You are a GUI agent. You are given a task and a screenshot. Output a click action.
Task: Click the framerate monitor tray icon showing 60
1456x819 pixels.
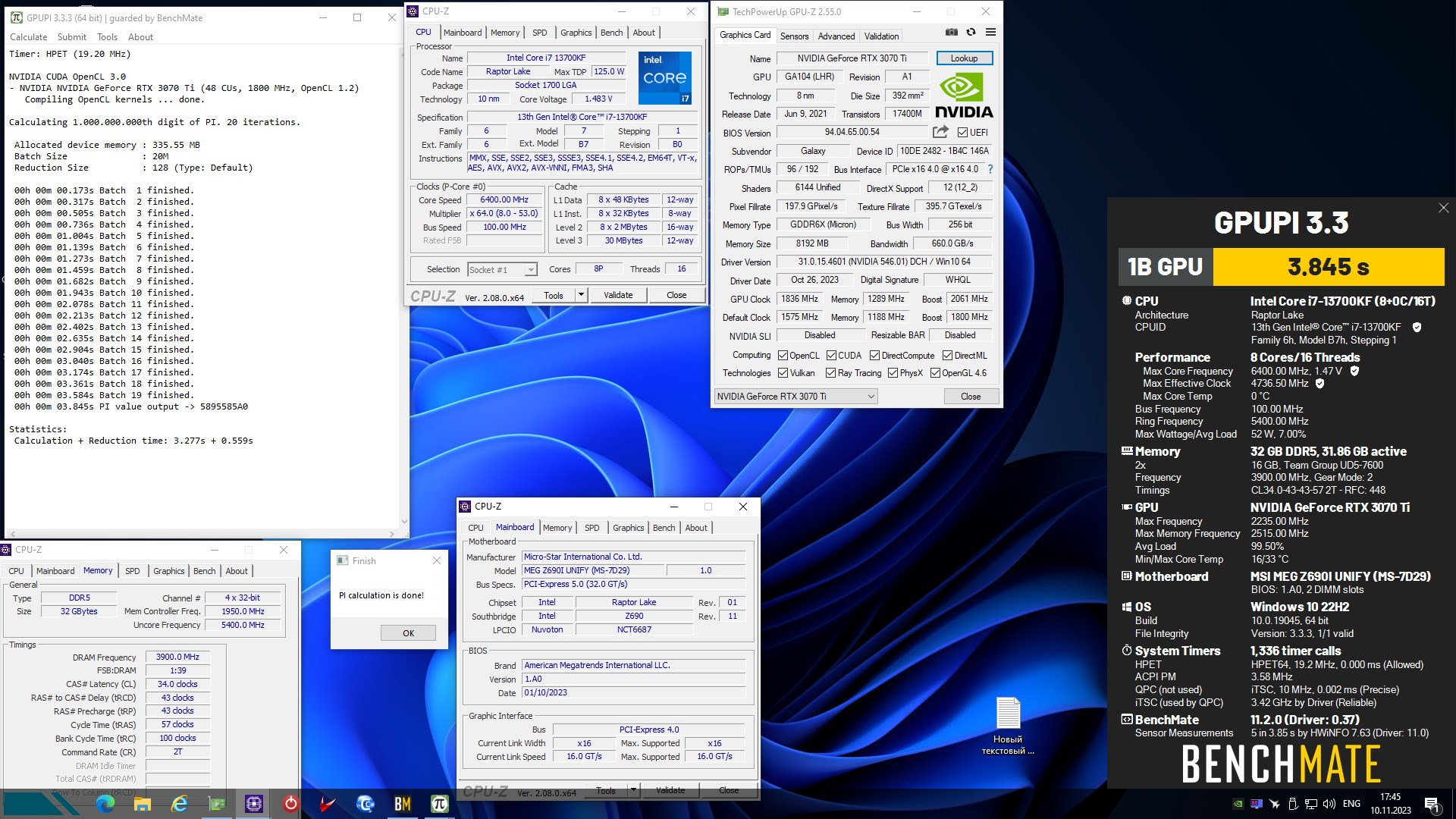click(x=1256, y=804)
